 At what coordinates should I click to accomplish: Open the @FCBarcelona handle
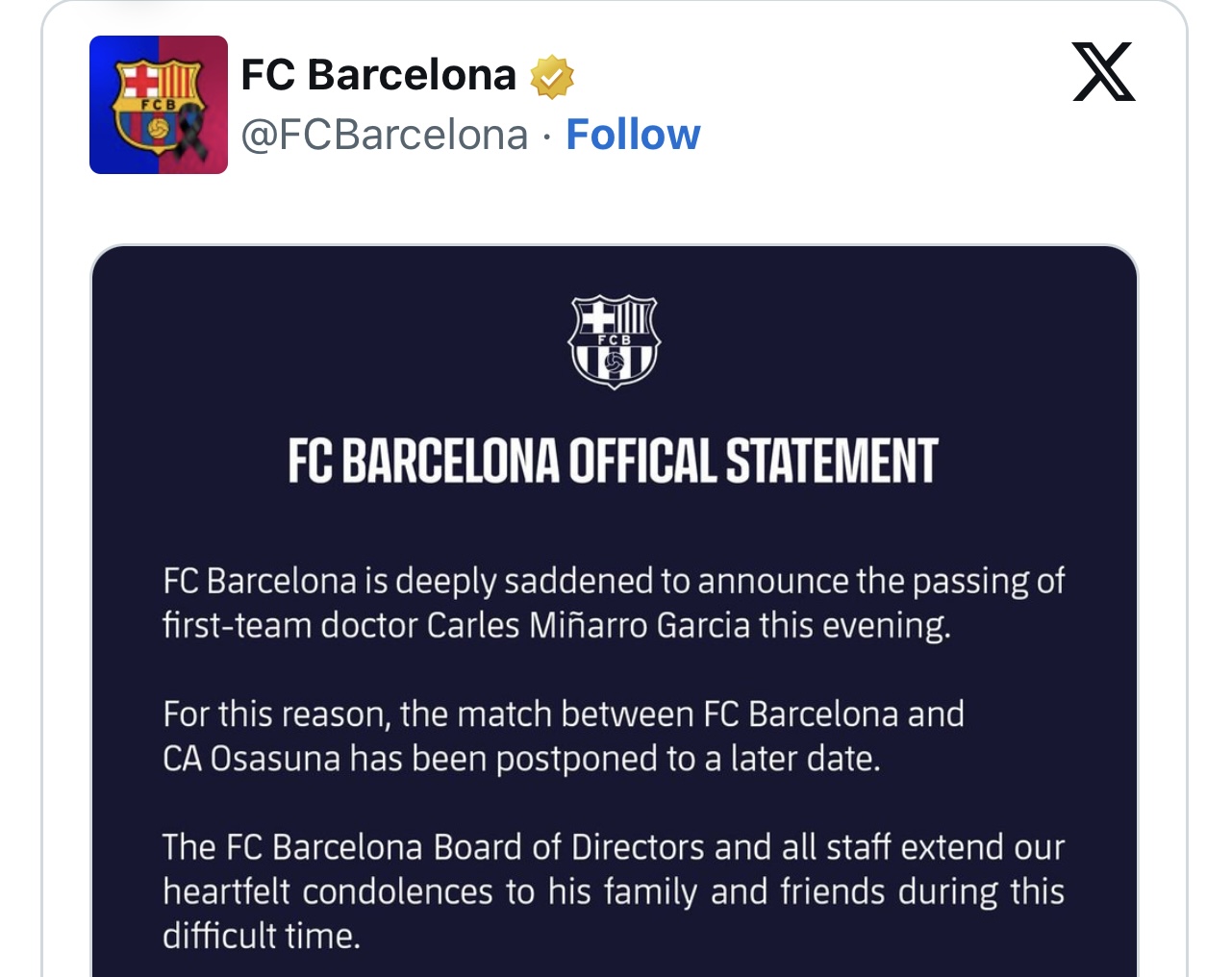tap(385, 135)
